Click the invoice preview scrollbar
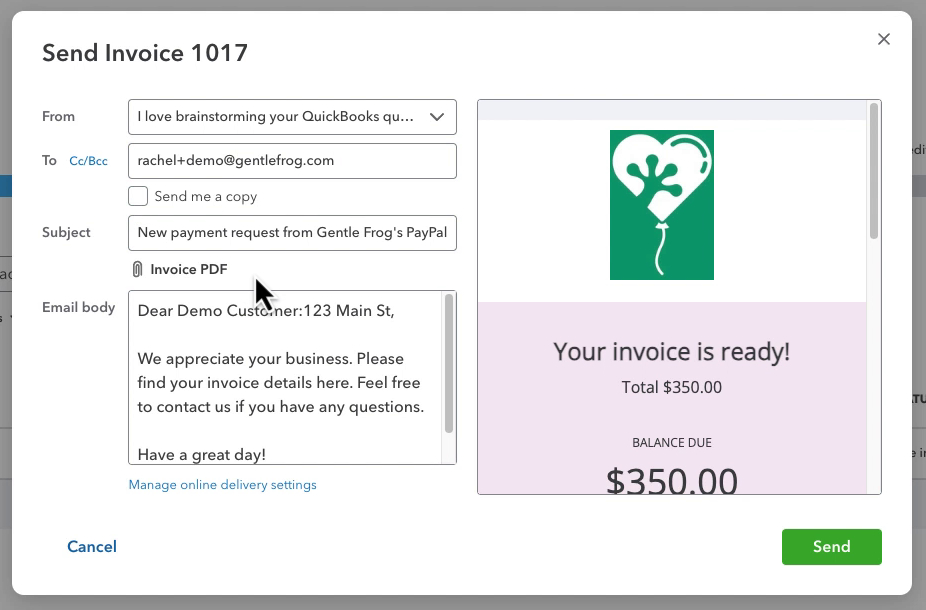 click(874, 171)
